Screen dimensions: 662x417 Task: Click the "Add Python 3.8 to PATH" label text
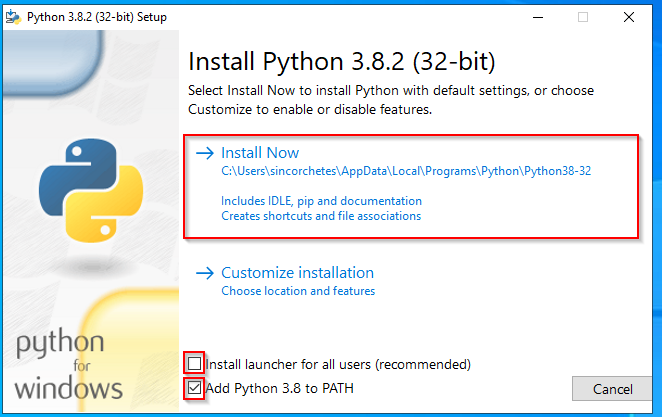(x=279, y=388)
